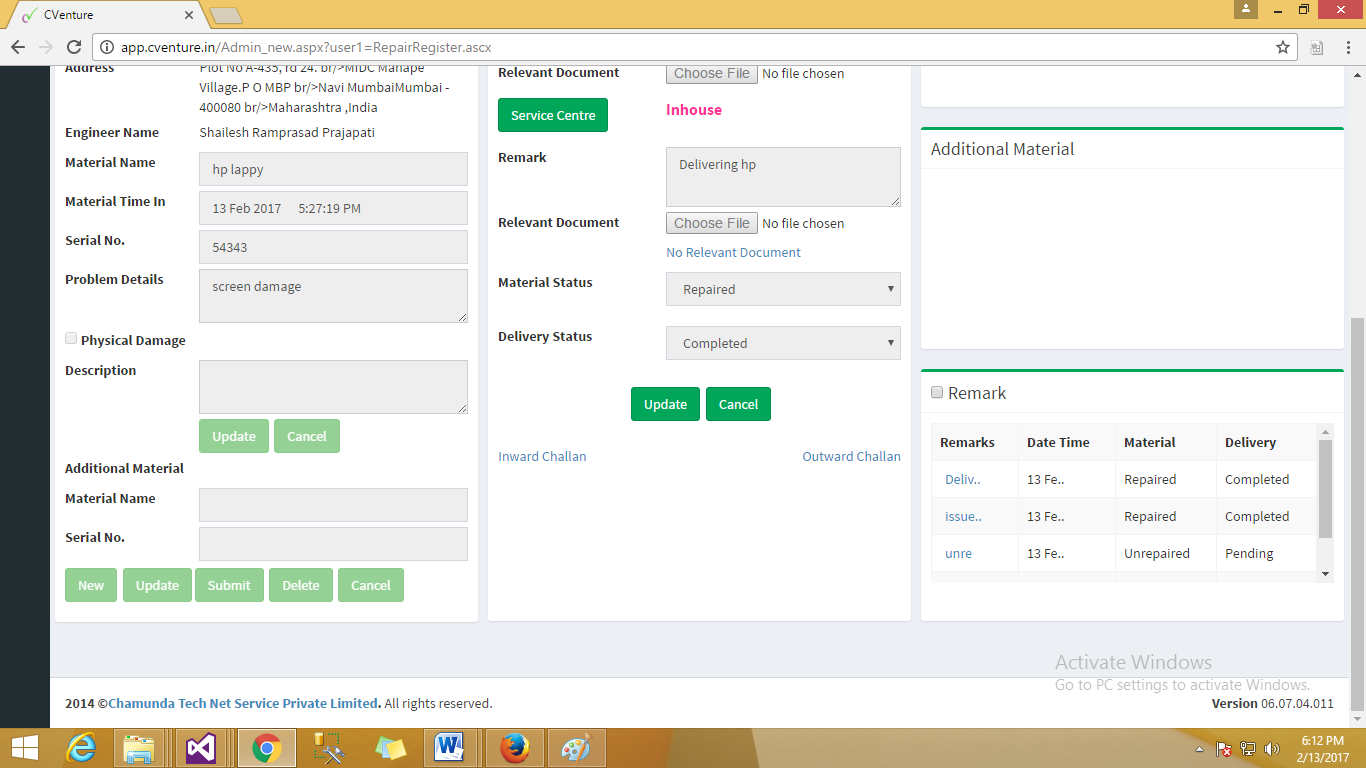Open the Deliv.. remark link

pyautogui.click(x=962, y=479)
